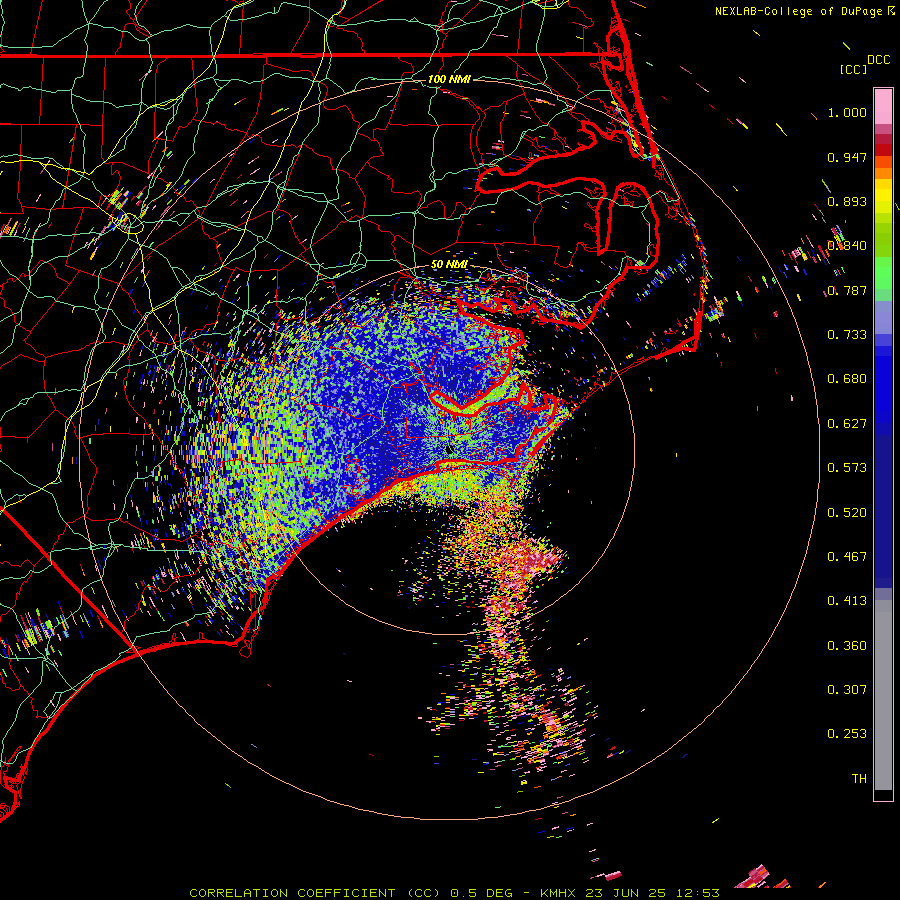Click the 0.840 scale value
900x900 pixels.
click(847, 246)
